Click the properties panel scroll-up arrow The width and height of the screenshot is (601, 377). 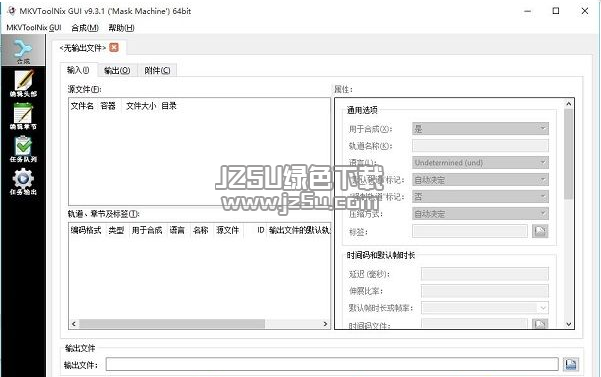(569, 104)
